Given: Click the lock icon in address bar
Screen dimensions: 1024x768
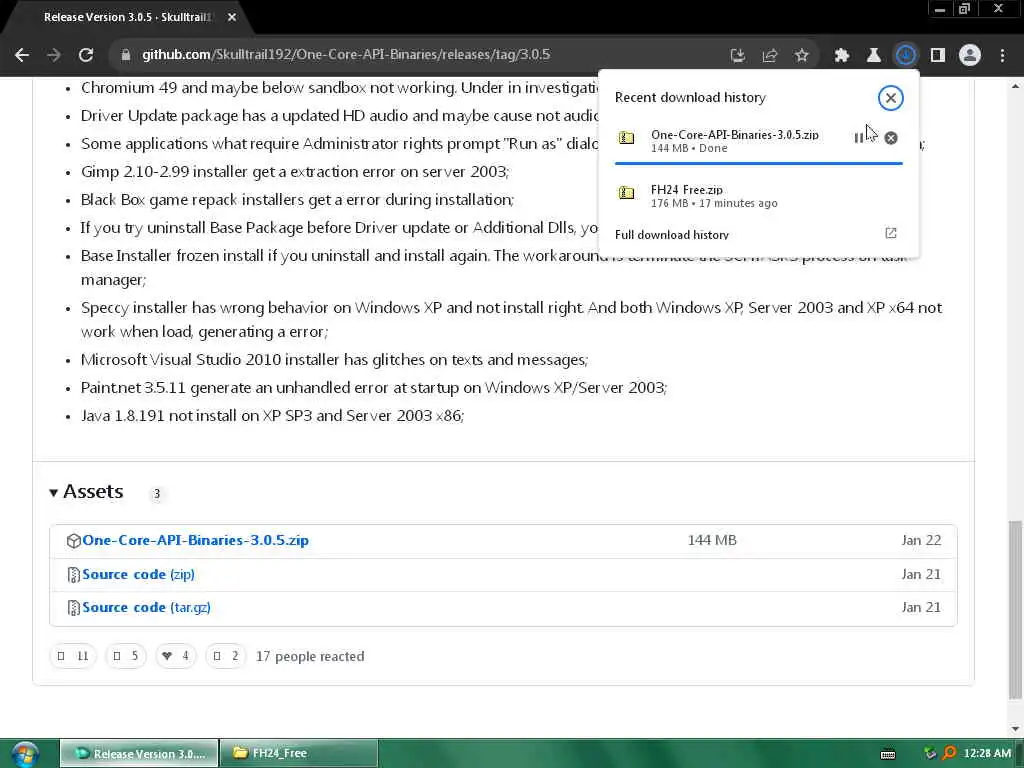Looking at the screenshot, I should pyautogui.click(x=125, y=55).
